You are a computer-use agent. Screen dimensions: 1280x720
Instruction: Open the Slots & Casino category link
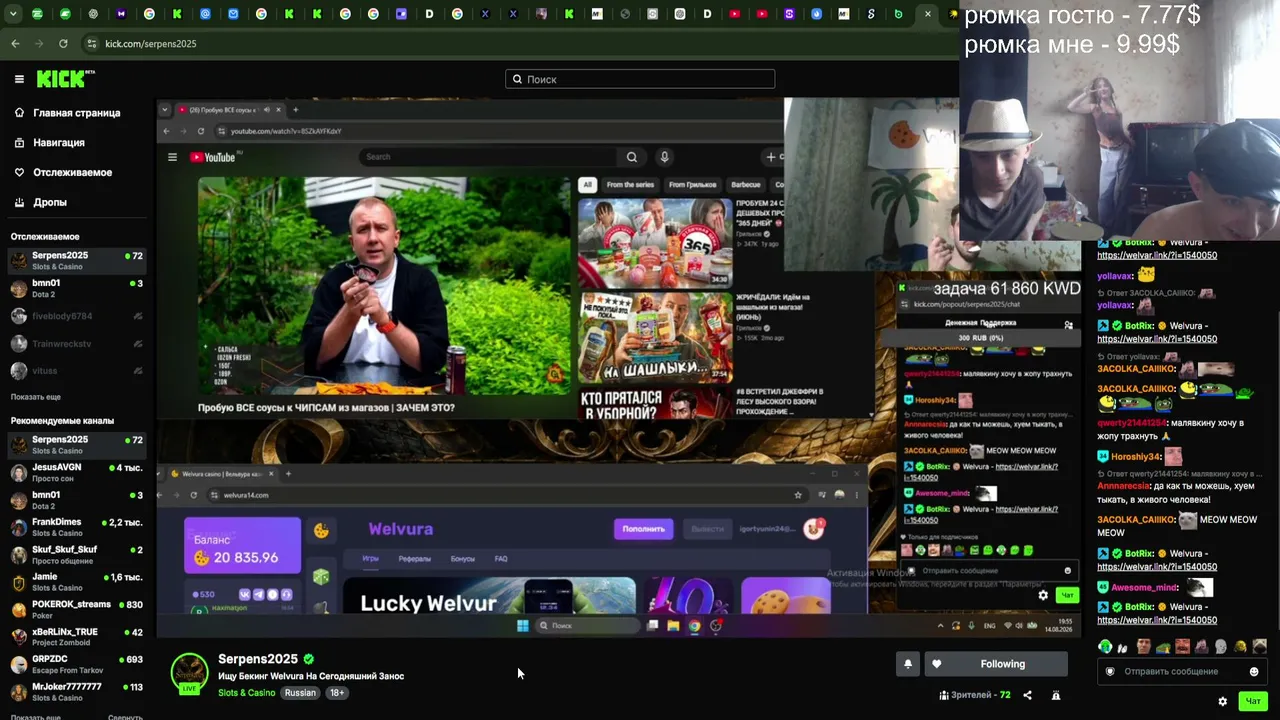pyautogui.click(x=247, y=693)
